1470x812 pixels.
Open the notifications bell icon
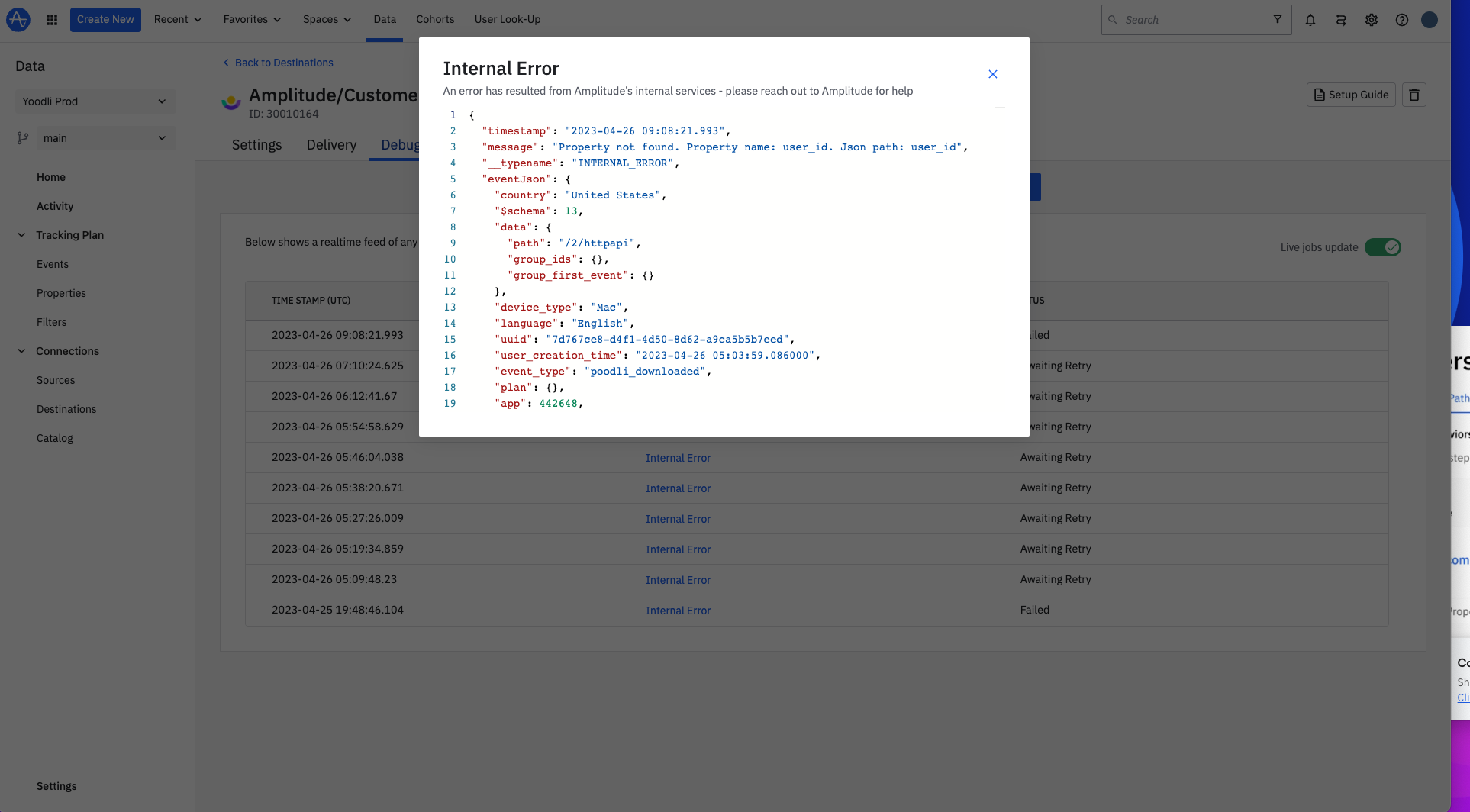pos(1310,20)
